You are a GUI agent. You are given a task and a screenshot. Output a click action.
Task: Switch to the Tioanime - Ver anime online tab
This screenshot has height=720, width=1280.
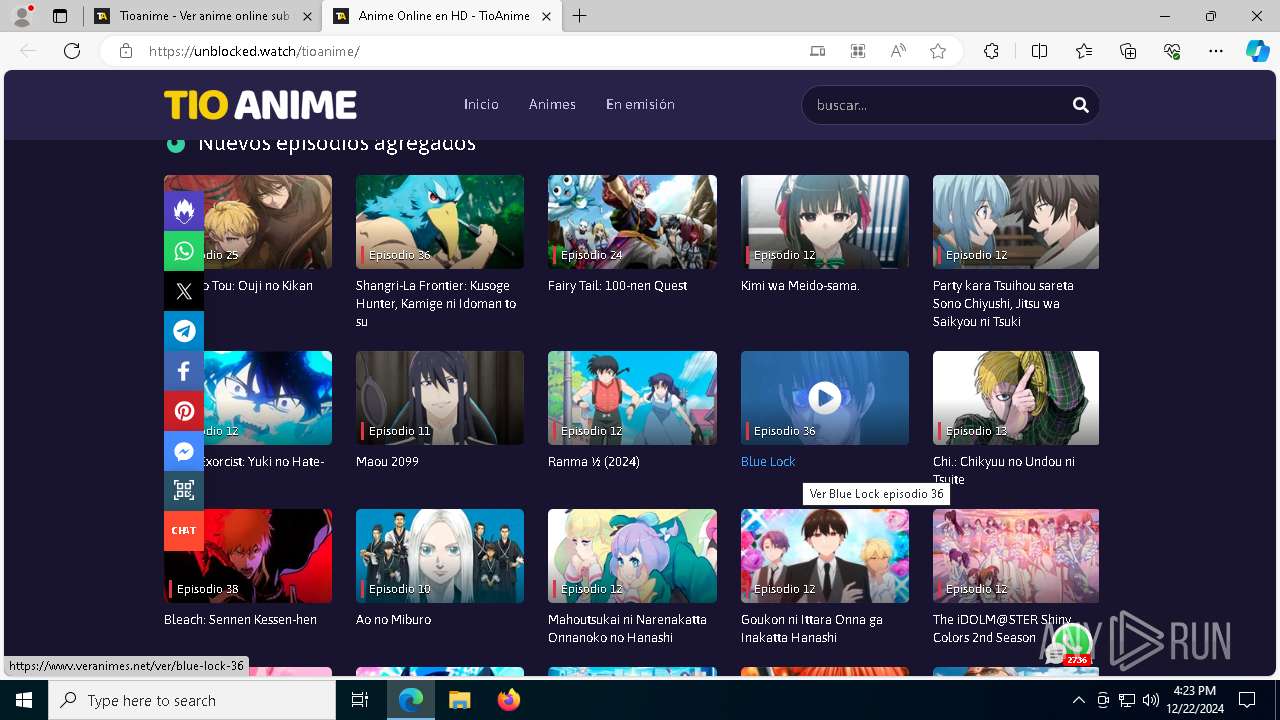tap(204, 16)
